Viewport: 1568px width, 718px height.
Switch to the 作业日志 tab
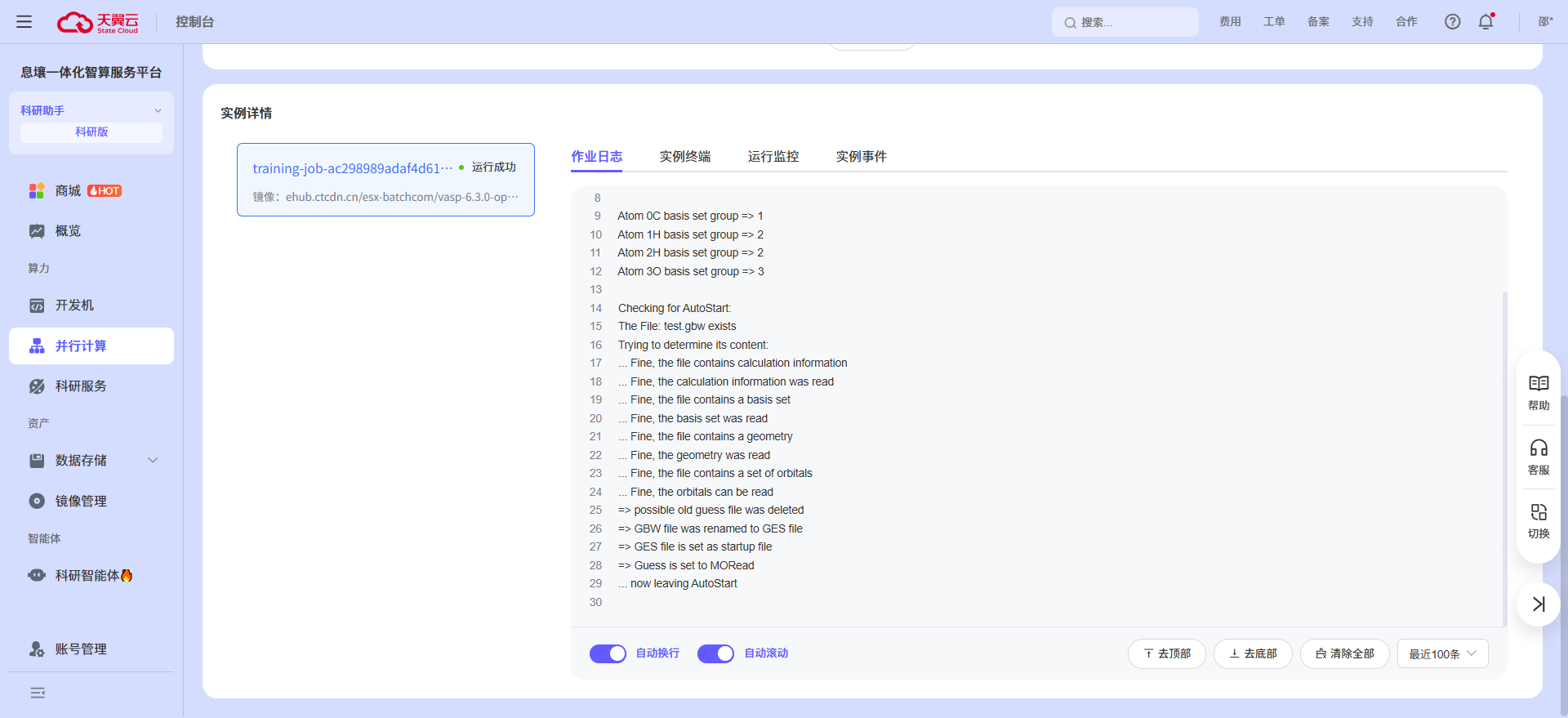(597, 156)
